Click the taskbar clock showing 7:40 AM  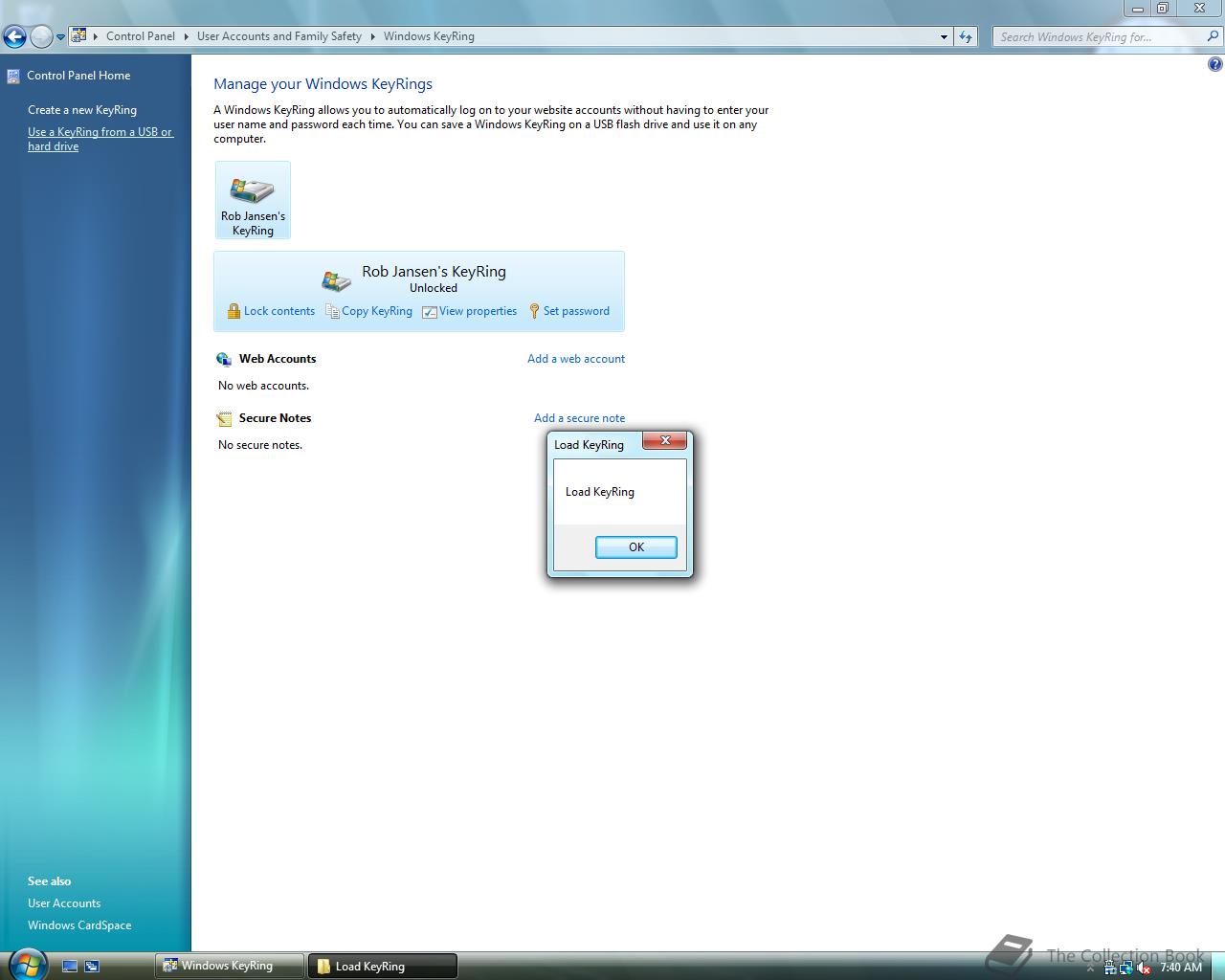[x=1181, y=968]
